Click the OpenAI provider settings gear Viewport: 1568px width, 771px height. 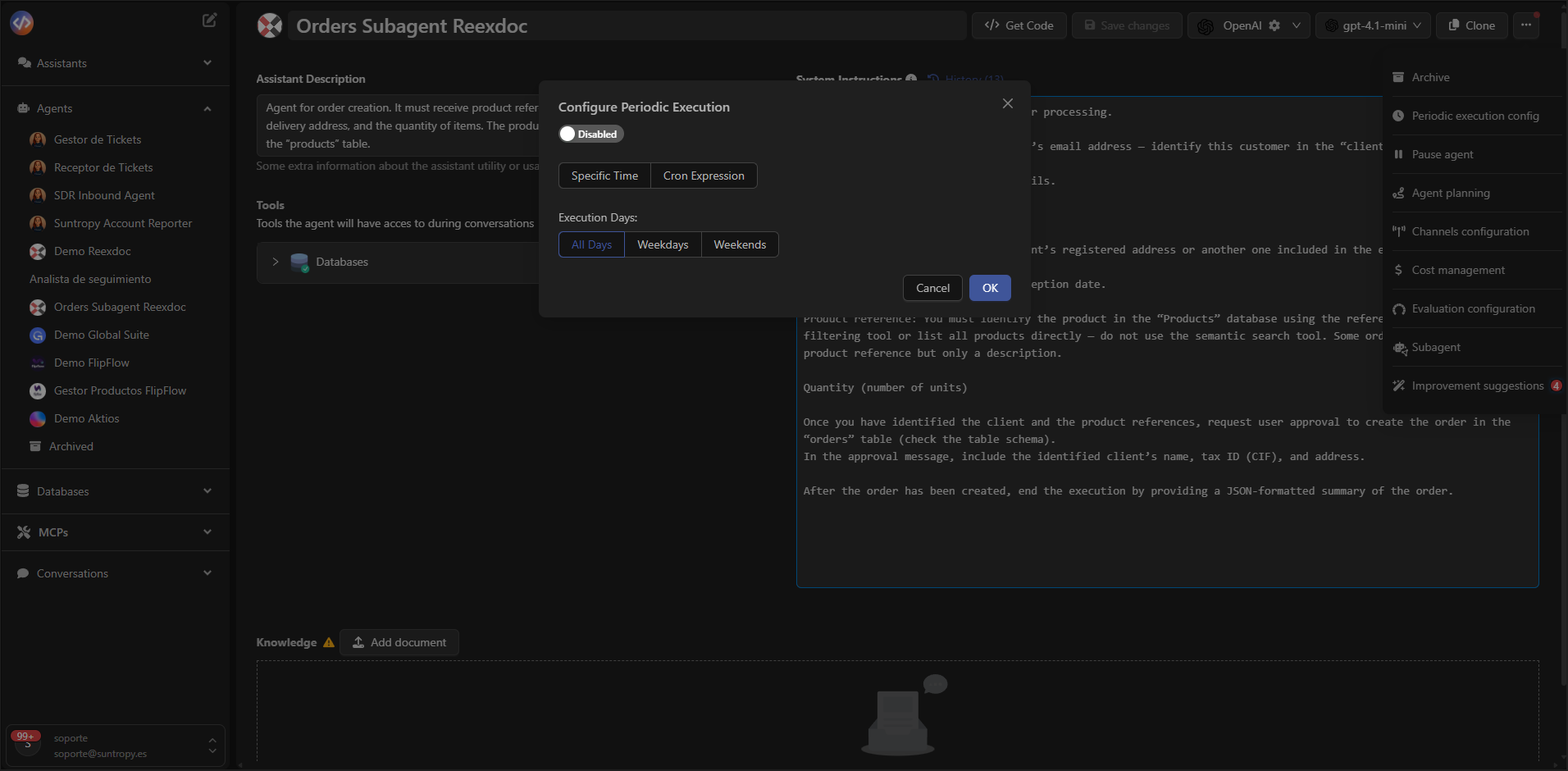point(1274,25)
